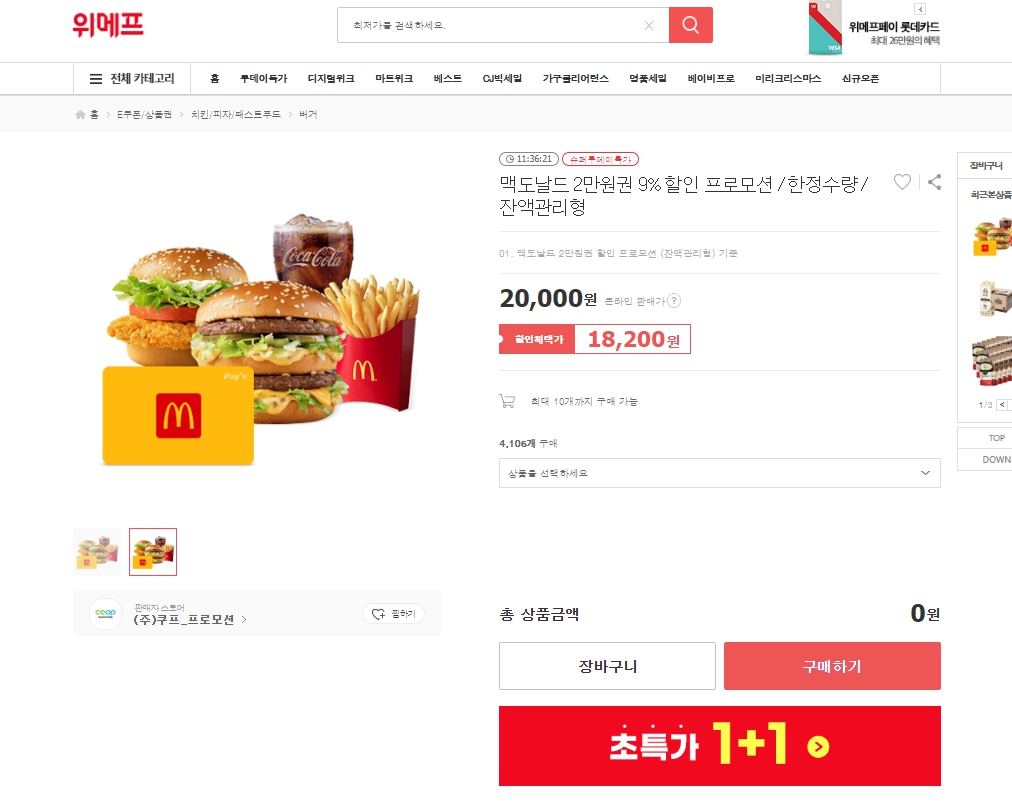Click the 위메프 logo

click(108, 25)
